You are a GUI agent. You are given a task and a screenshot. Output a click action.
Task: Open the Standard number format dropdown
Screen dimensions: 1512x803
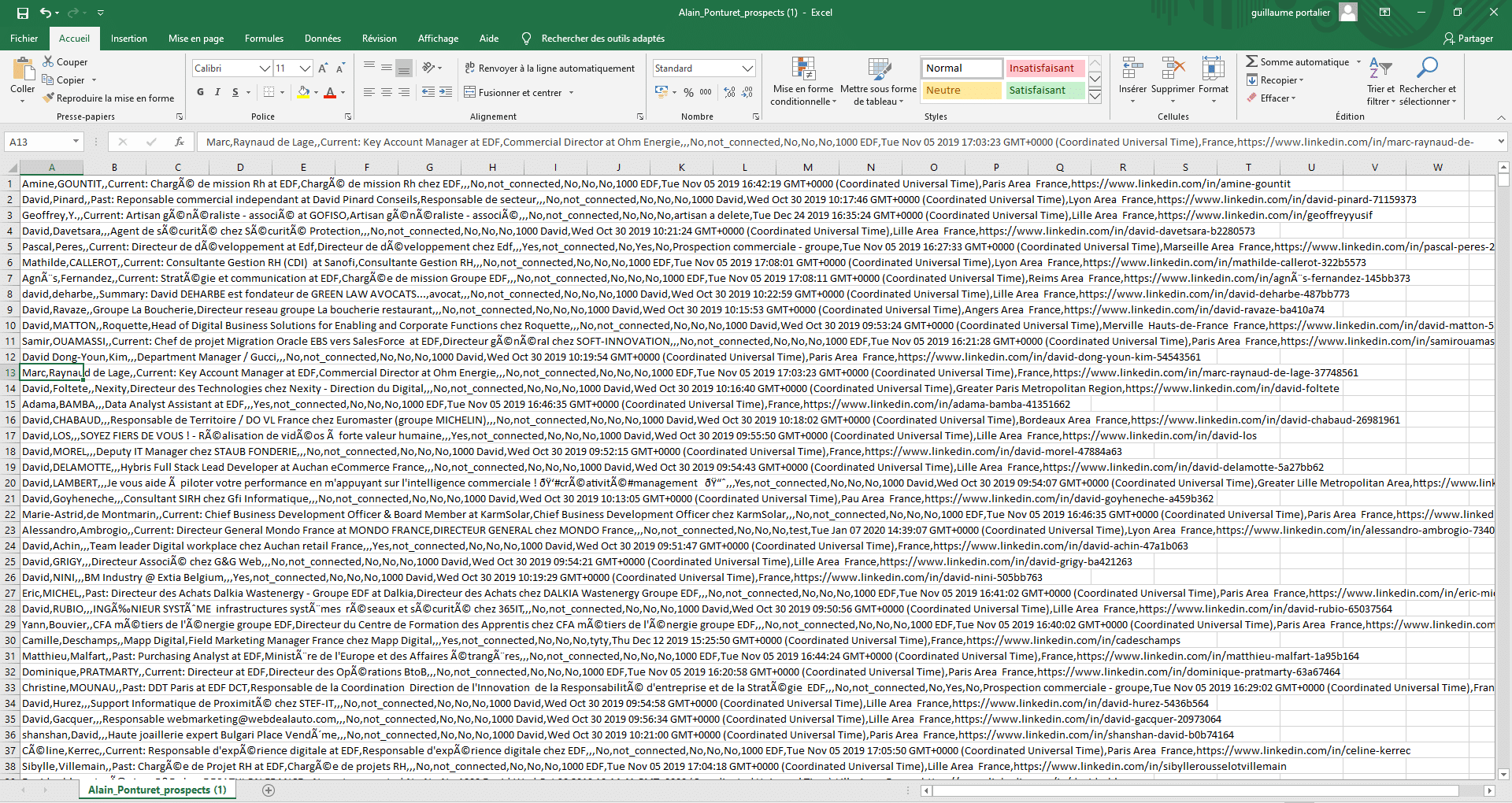(x=748, y=68)
